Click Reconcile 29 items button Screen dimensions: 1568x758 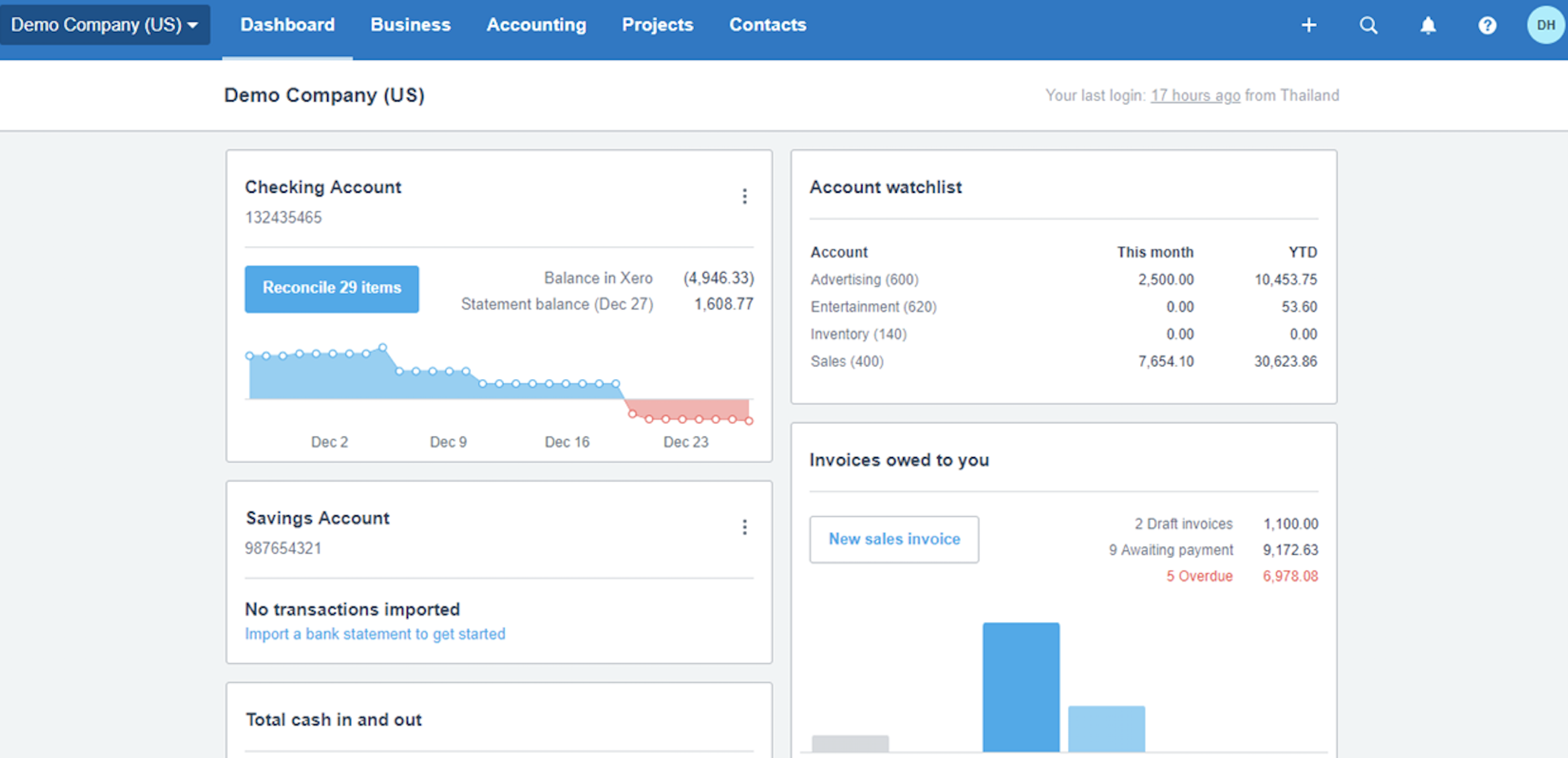pyautogui.click(x=332, y=289)
